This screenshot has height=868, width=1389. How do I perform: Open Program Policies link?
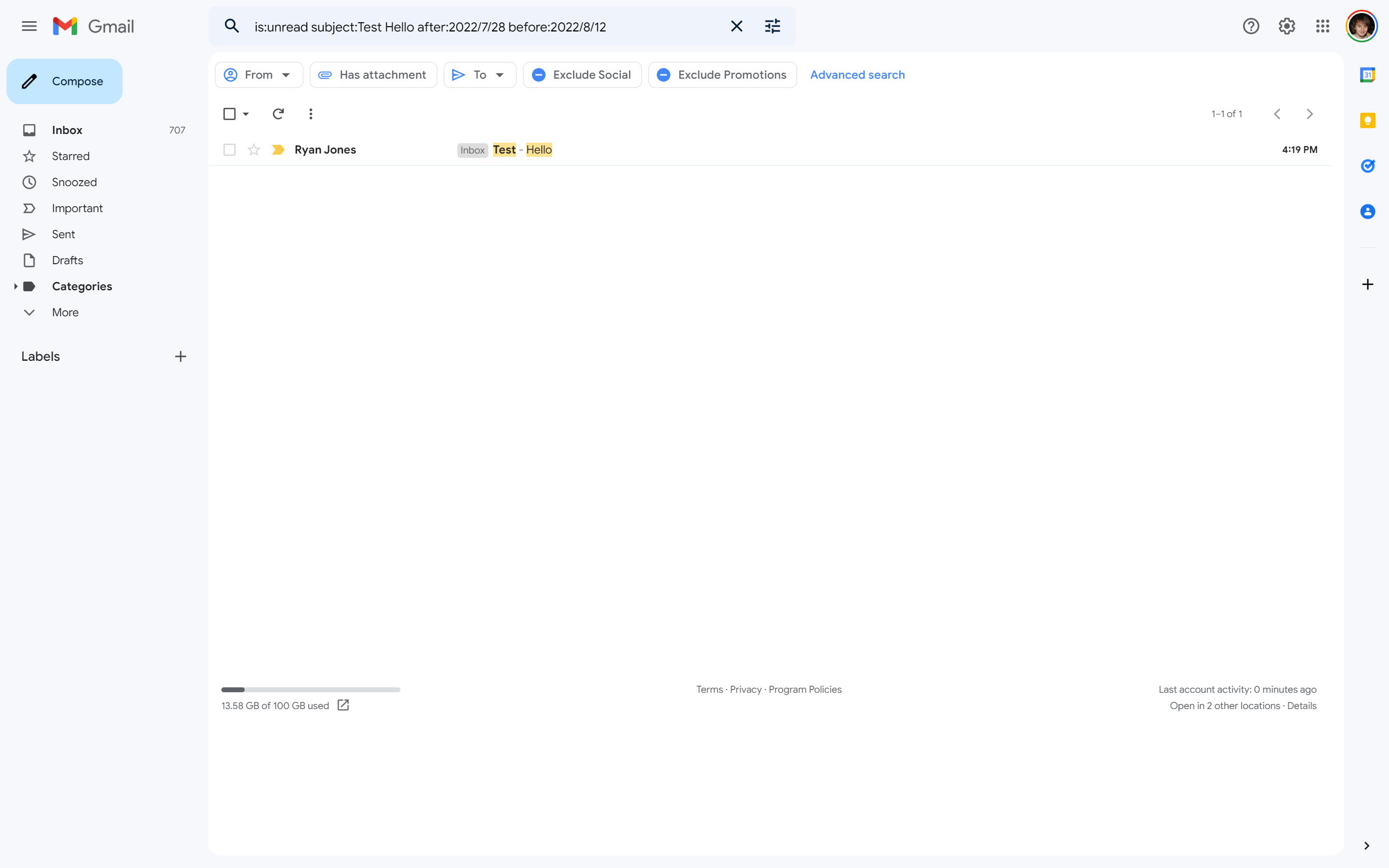click(x=805, y=690)
